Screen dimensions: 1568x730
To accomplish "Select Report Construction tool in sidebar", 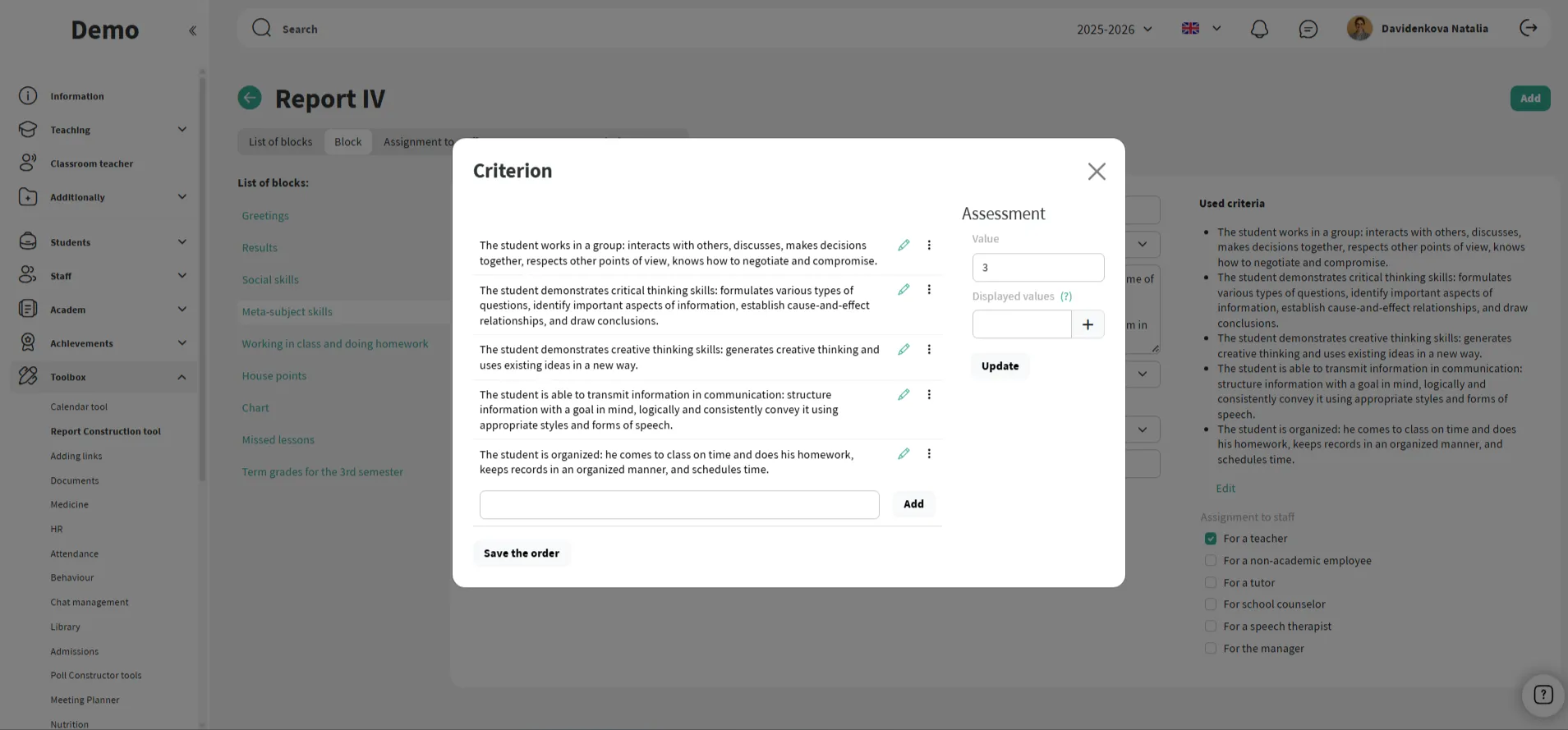I will (x=105, y=431).
